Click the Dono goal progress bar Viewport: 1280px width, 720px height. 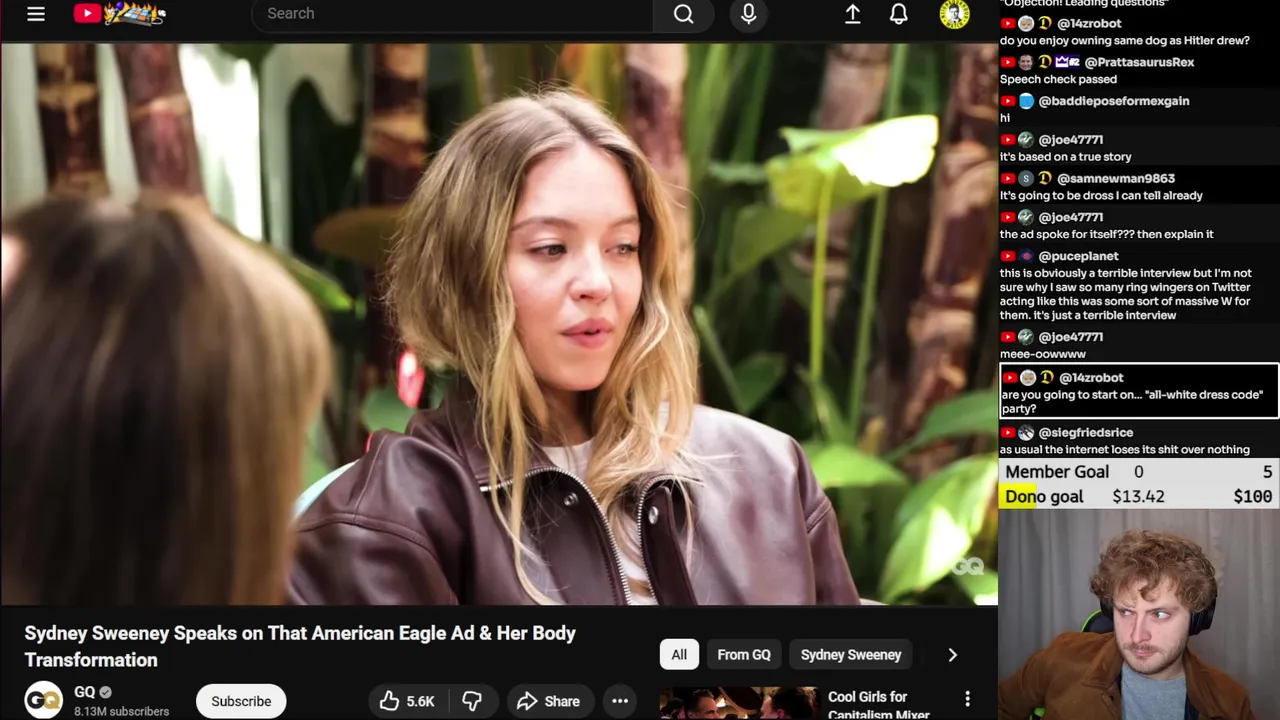1139,496
